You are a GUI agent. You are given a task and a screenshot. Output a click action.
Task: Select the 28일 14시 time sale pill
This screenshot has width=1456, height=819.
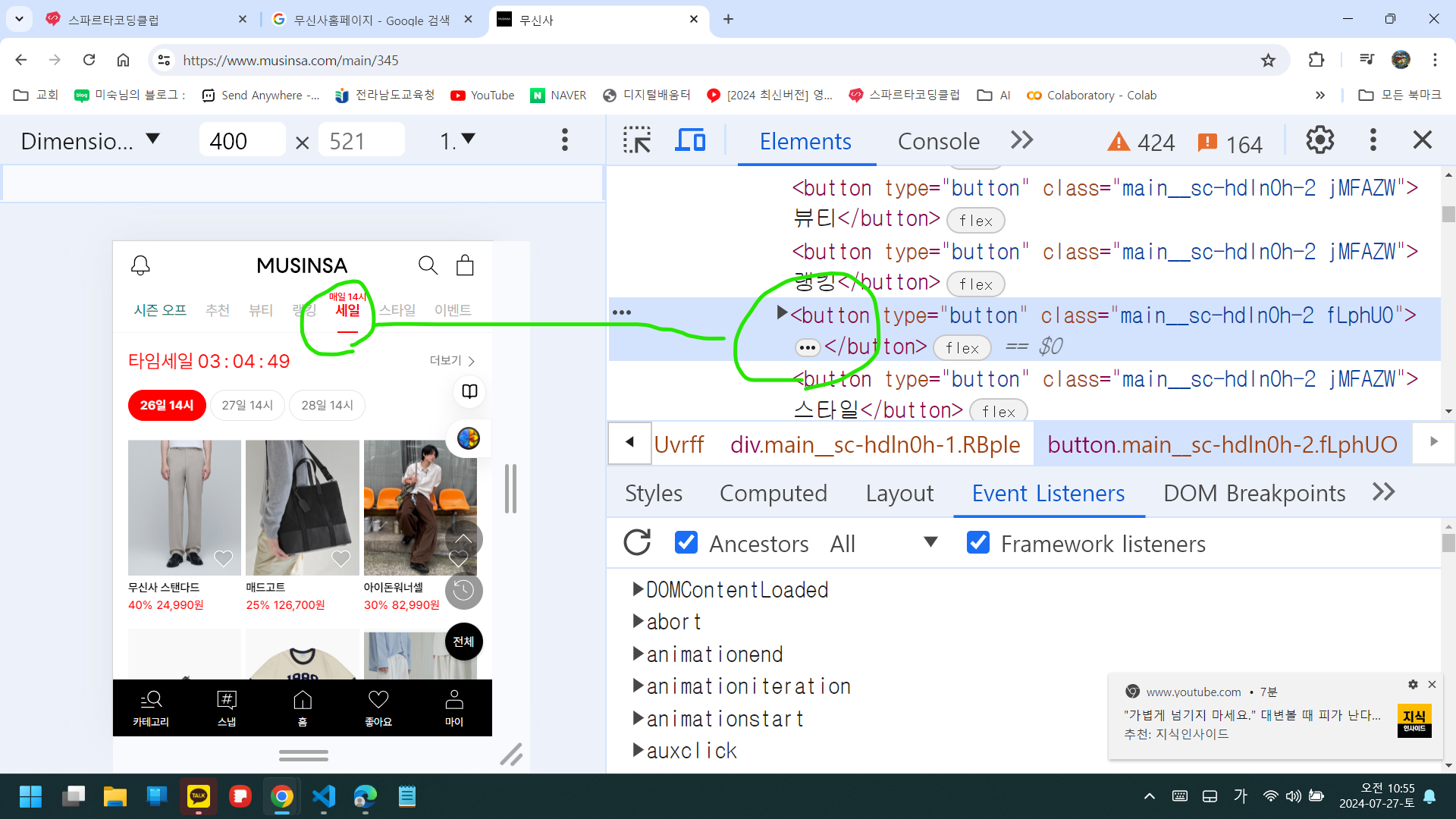327,405
